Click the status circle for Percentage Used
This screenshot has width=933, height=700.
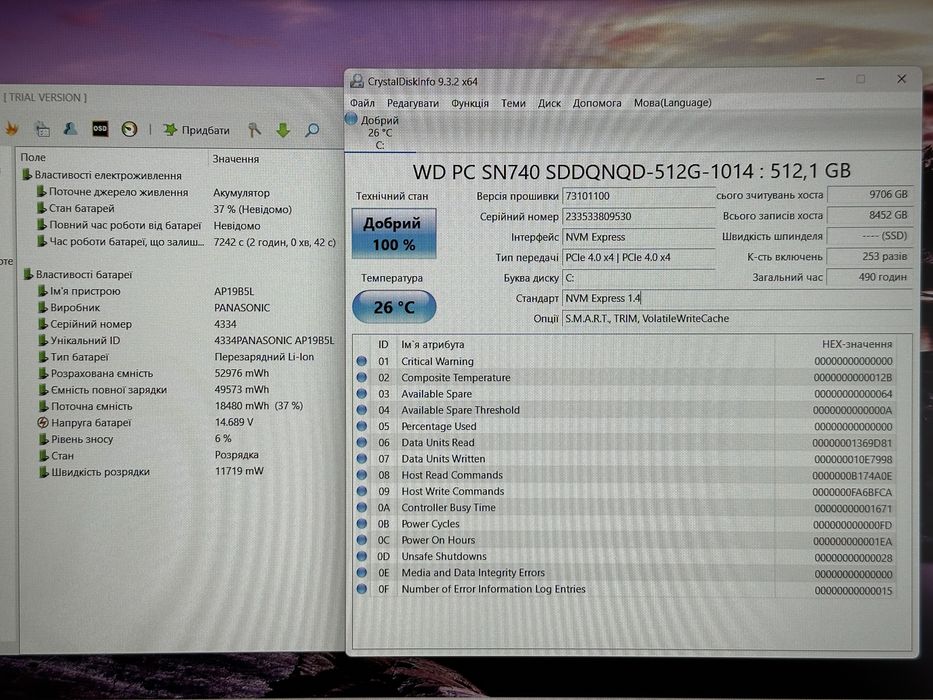361,426
